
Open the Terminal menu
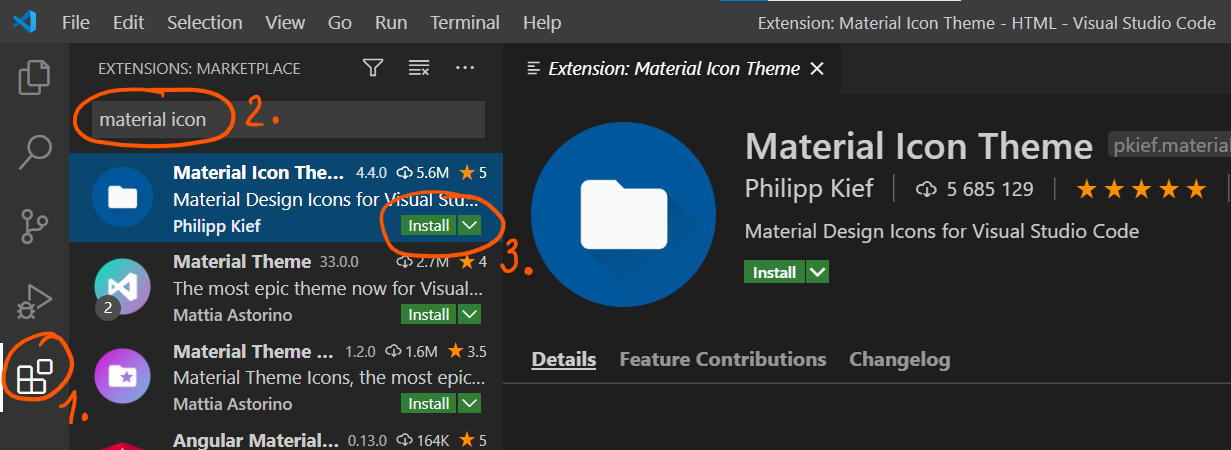pos(465,22)
